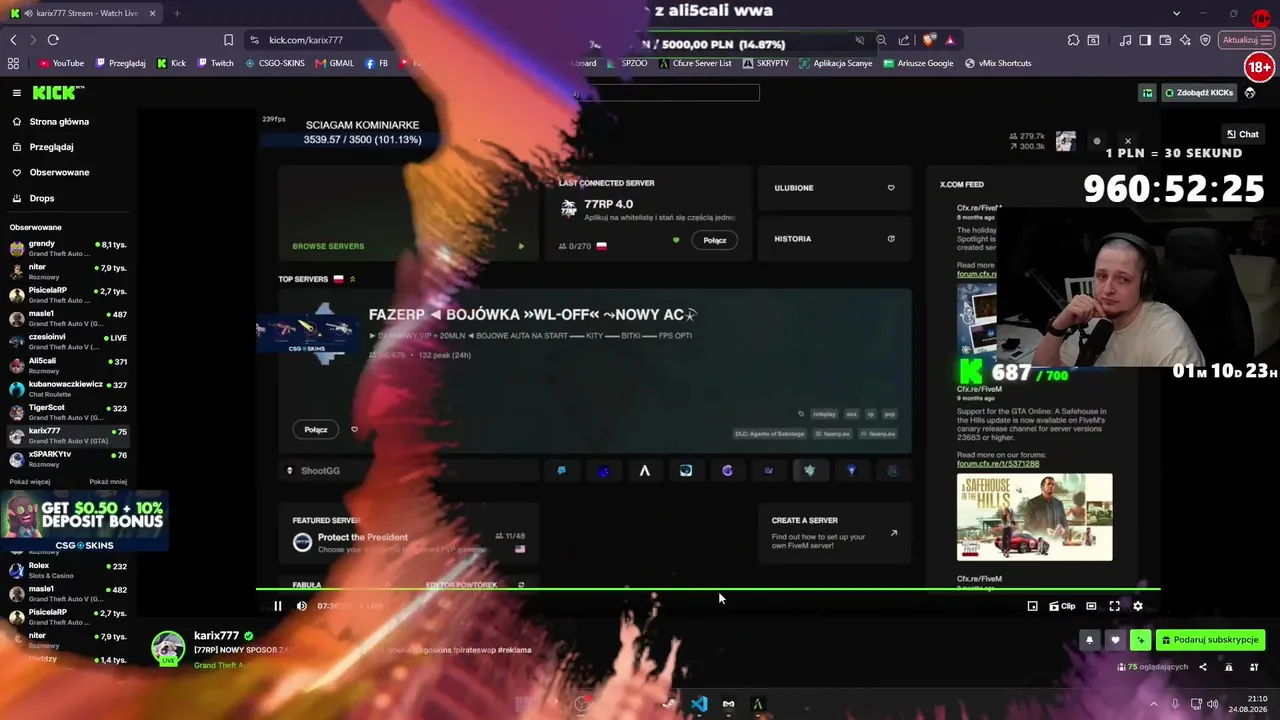Viewport: 1280px width, 720px height.
Task: Collapse followed list with Pokaż mniej
Action: pos(108,482)
